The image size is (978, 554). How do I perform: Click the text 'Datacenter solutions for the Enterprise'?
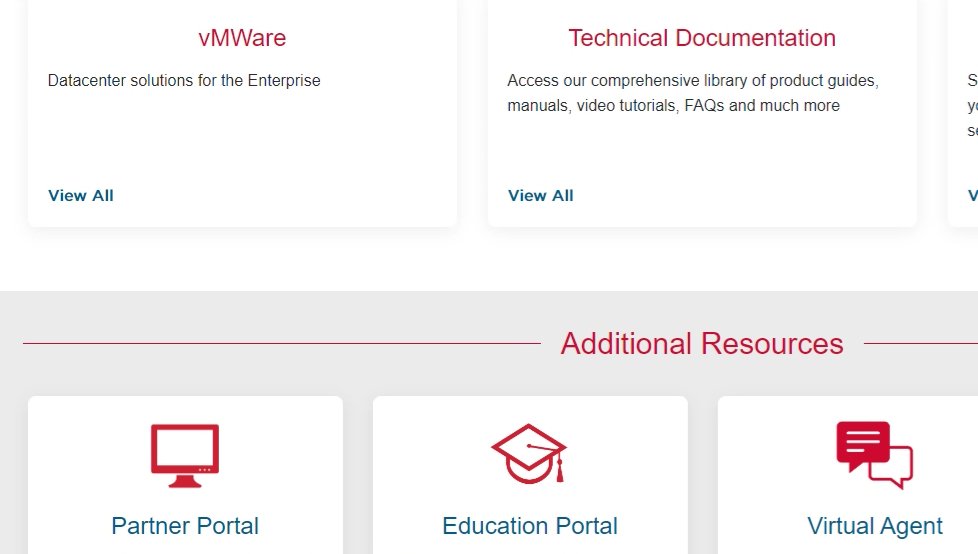click(184, 80)
